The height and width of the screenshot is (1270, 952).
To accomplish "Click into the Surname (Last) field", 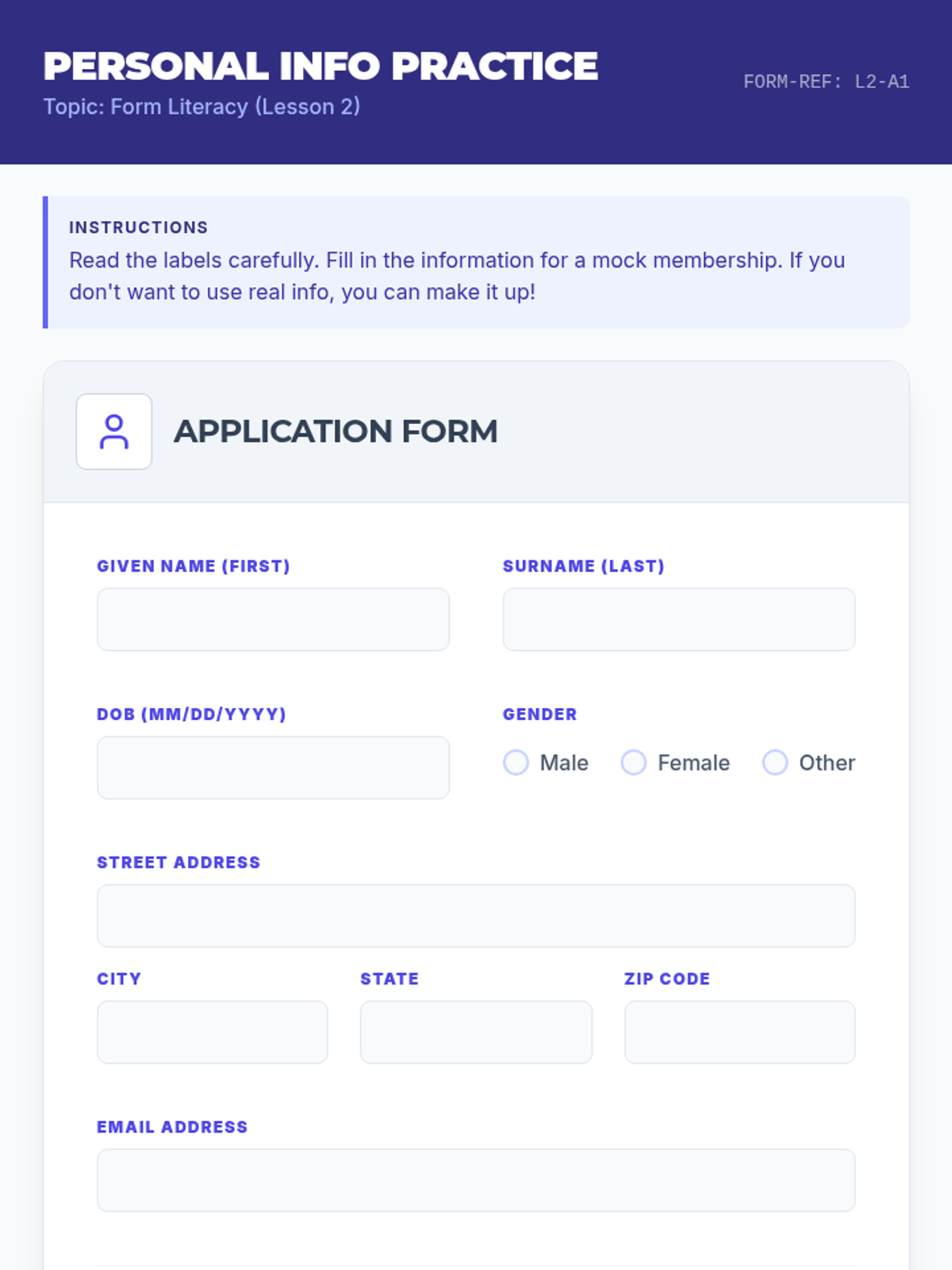I will pos(679,620).
